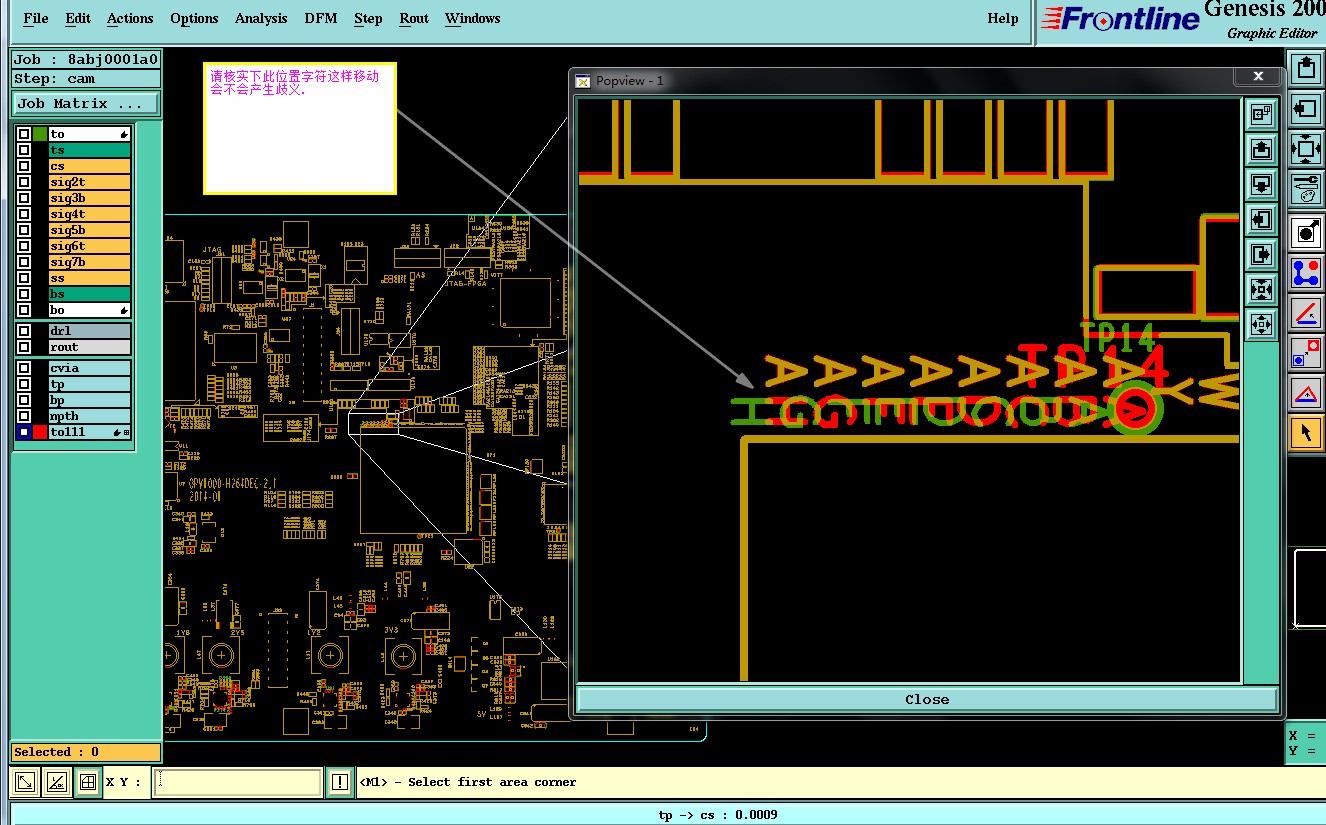Image resolution: width=1326 pixels, height=825 pixels.
Task: Pan left using the Popview left-arrow icon
Action: [x=1261, y=219]
